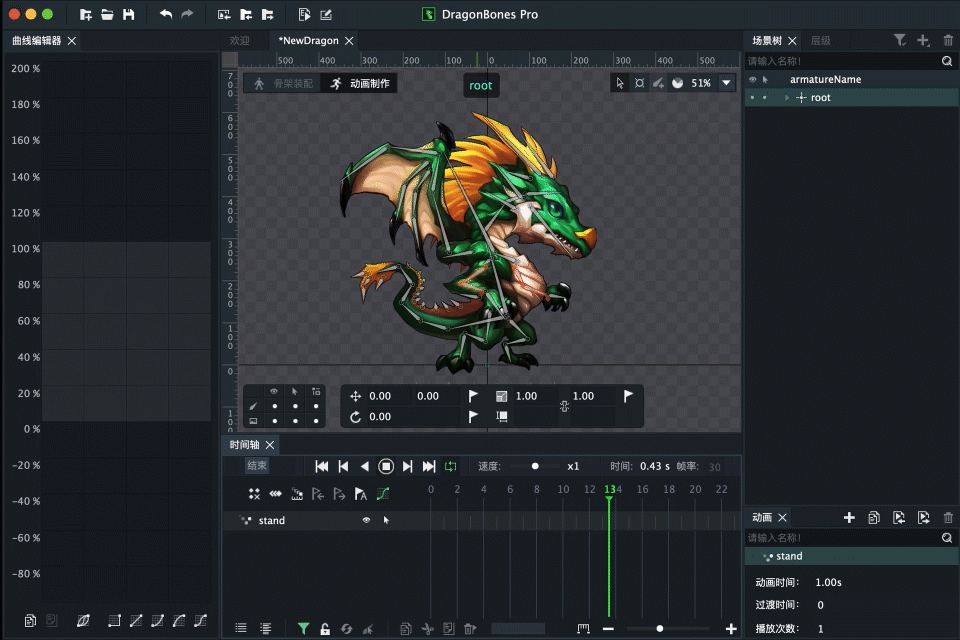Zoom in the timeline with plus button
The image size is (960, 640).
[x=731, y=629]
